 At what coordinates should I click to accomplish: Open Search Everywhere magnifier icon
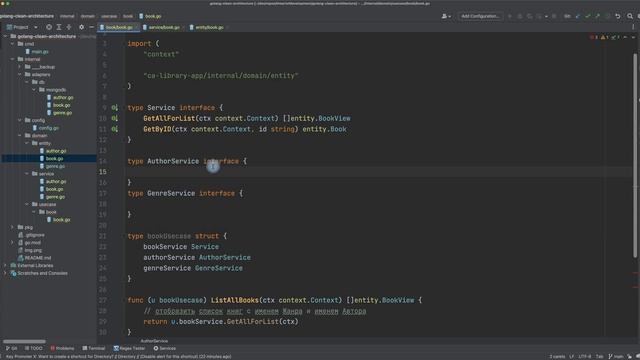point(630,16)
